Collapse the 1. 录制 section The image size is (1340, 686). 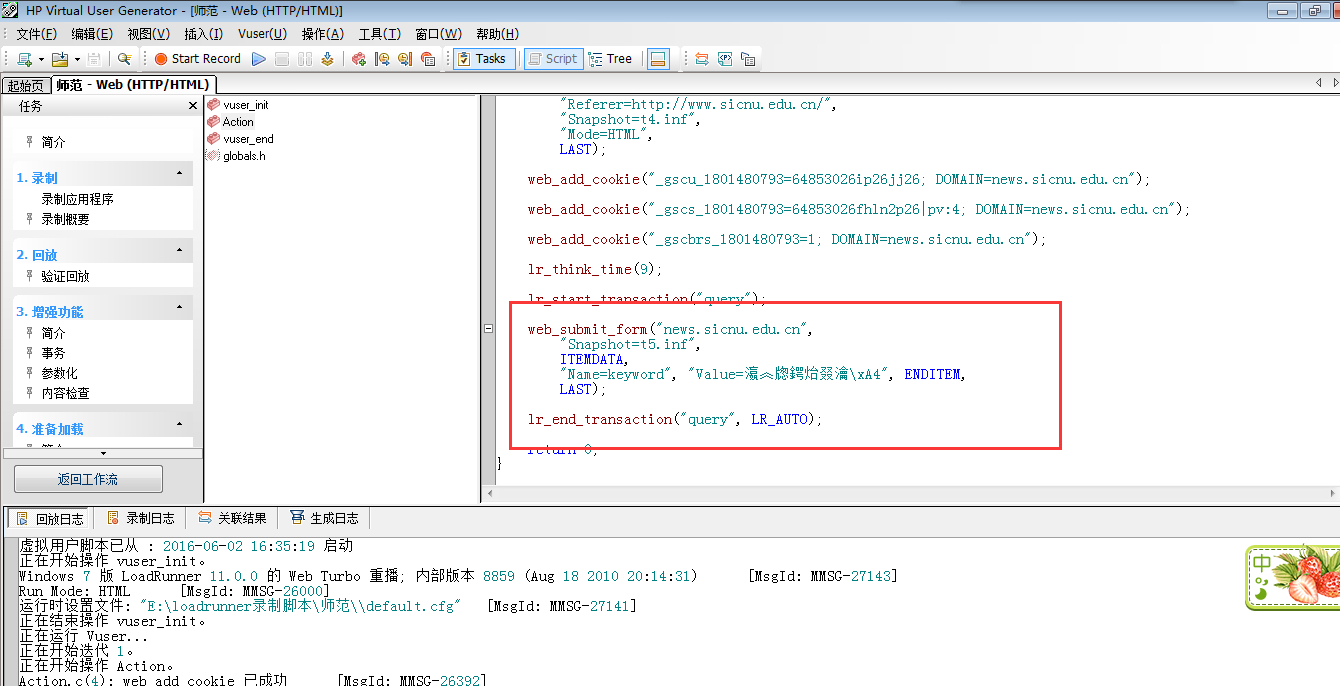(180, 174)
